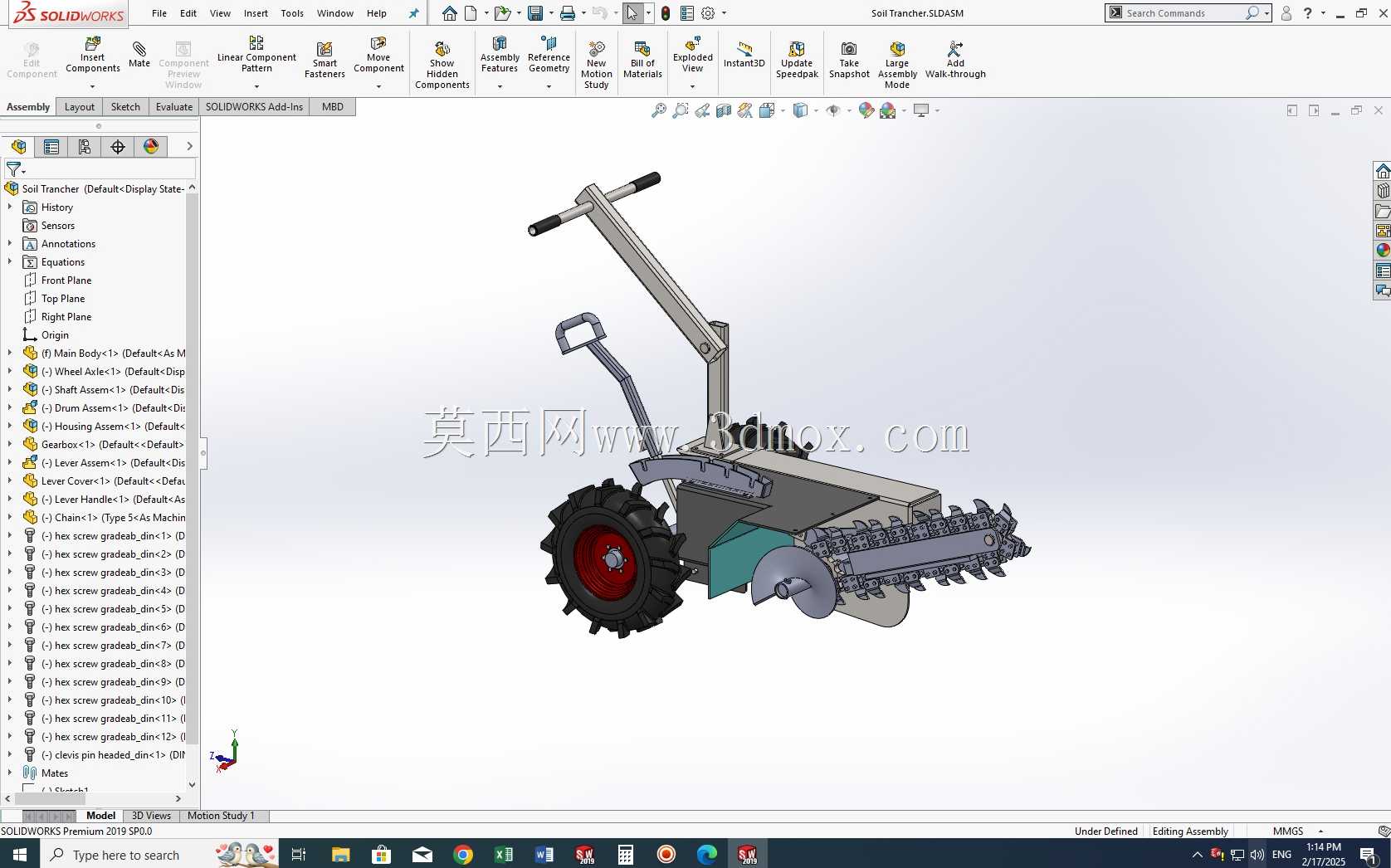Switch to 3D Views tab
1391x868 pixels.
(151, 816)
